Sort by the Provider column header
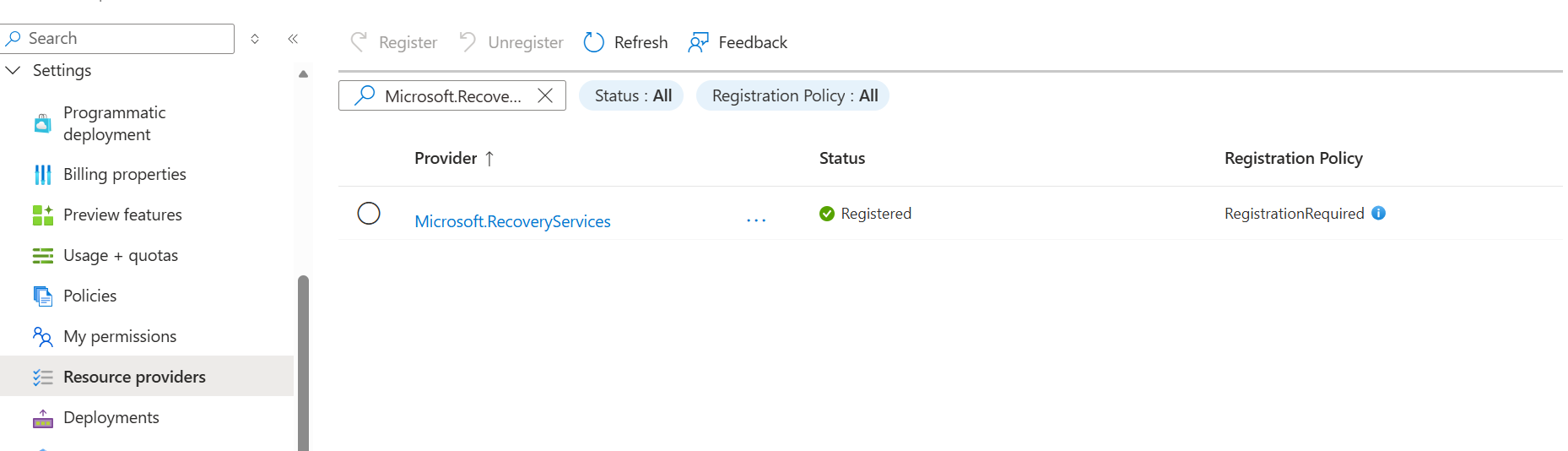The width and height of the screenshot is (1568, 451). coord(446,158)
